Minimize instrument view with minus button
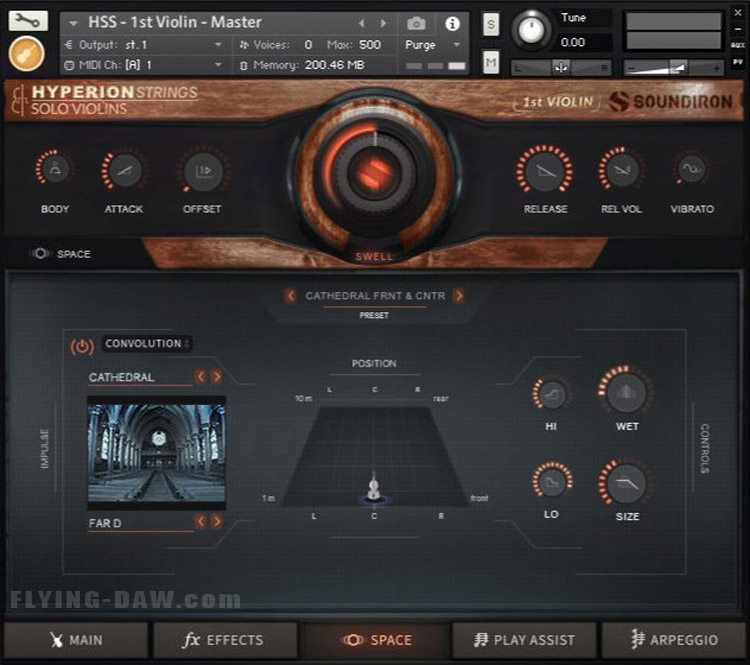 (x=738, y=30)
